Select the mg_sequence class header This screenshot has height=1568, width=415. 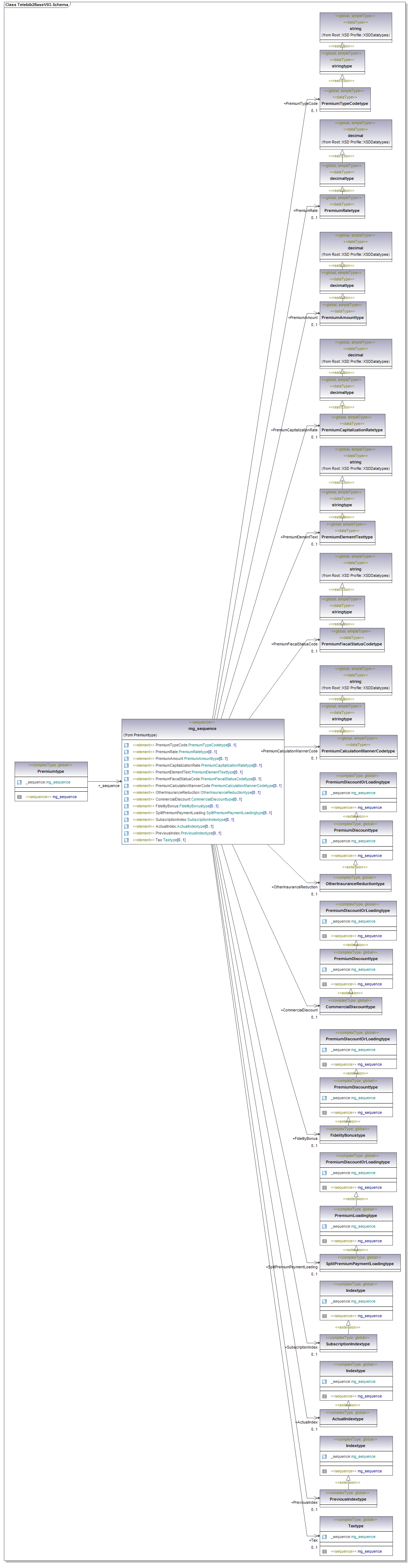click(203, 729)
